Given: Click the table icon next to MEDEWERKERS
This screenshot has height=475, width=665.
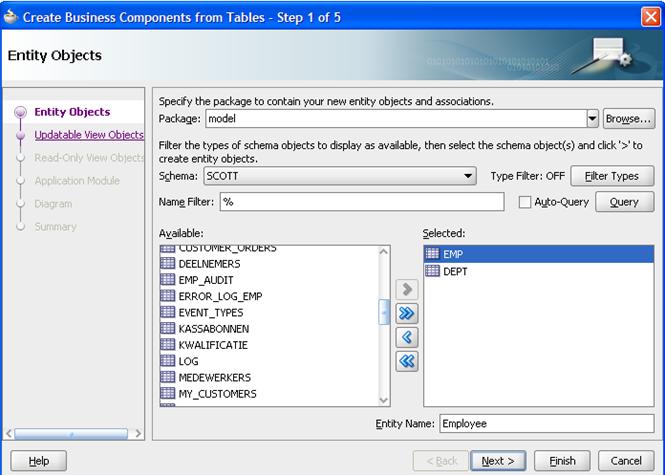Looking at the screenshot, I should point(168,377).
